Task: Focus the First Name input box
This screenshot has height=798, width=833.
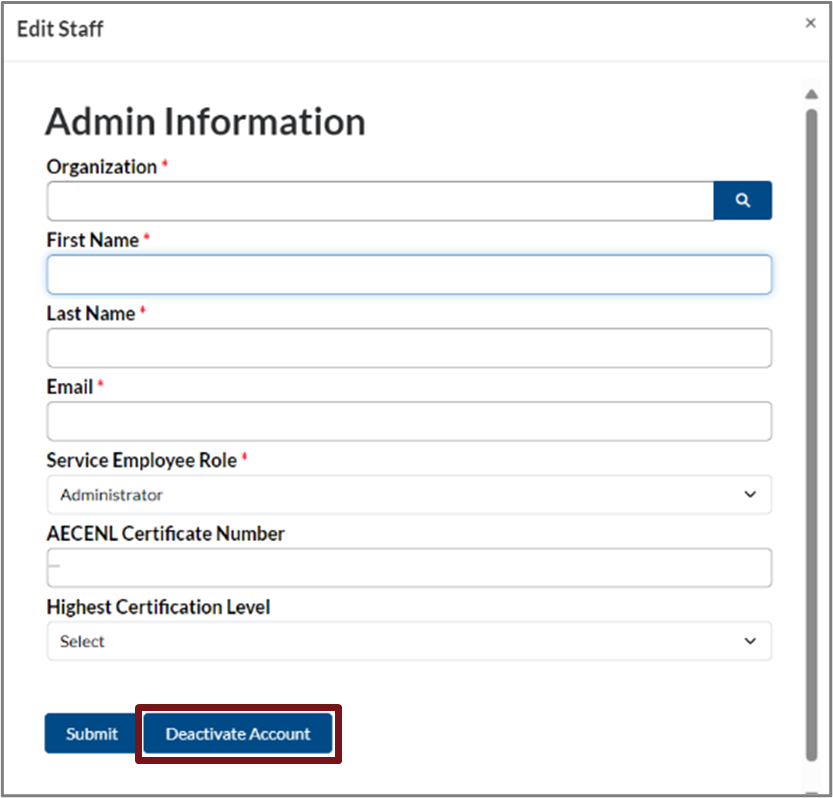Action: (x=409, y=274)
